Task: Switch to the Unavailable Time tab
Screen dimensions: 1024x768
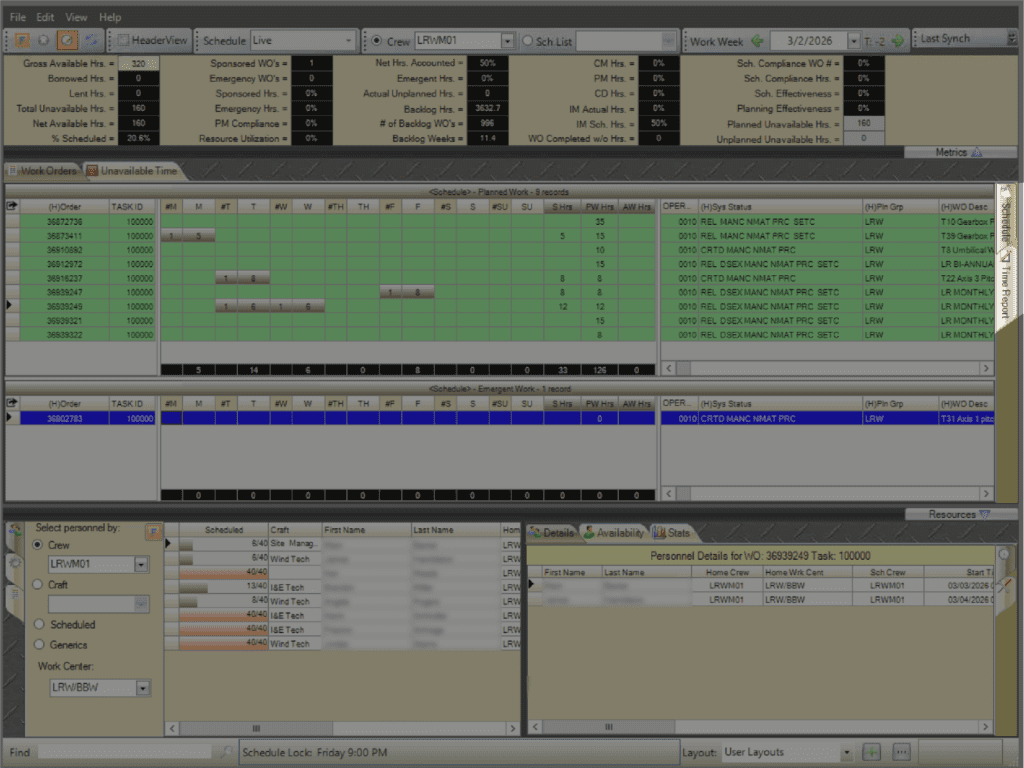Action: click(x=133, y=171)
